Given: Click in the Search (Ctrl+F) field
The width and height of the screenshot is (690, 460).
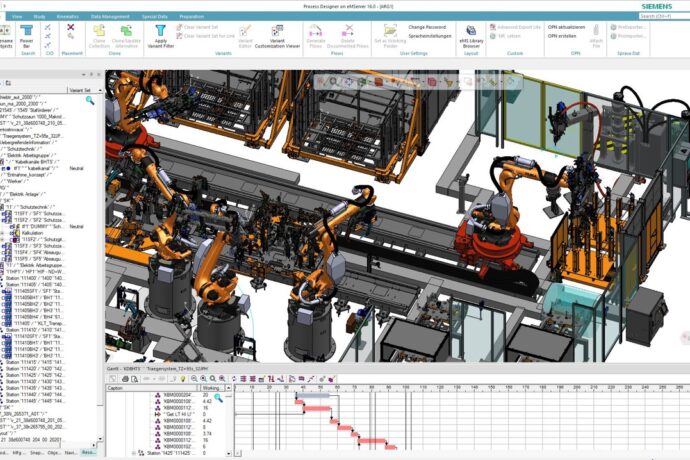Looking at the screenshot, I should 662,15.
